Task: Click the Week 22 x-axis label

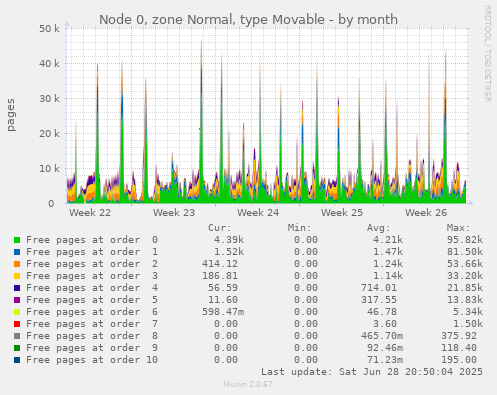Action: tap(90, 213)
